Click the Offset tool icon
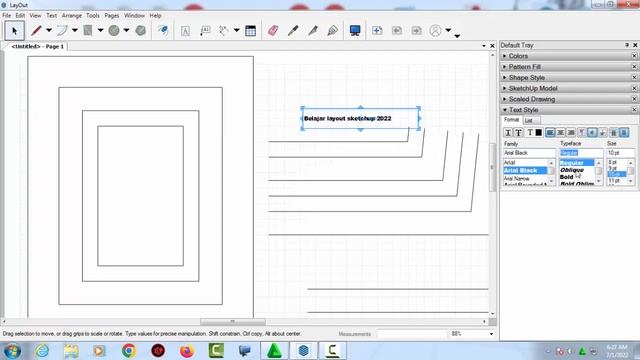This screenshot has height=360, width=640. click(163, 31)
